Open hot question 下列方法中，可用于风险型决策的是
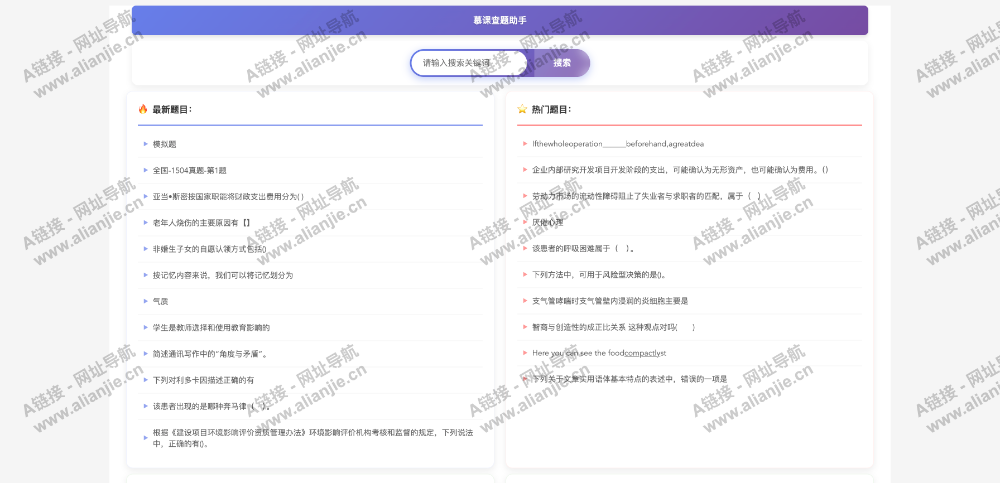The height and width of the screenshot is (483, 1000). (x=598, y=275)
